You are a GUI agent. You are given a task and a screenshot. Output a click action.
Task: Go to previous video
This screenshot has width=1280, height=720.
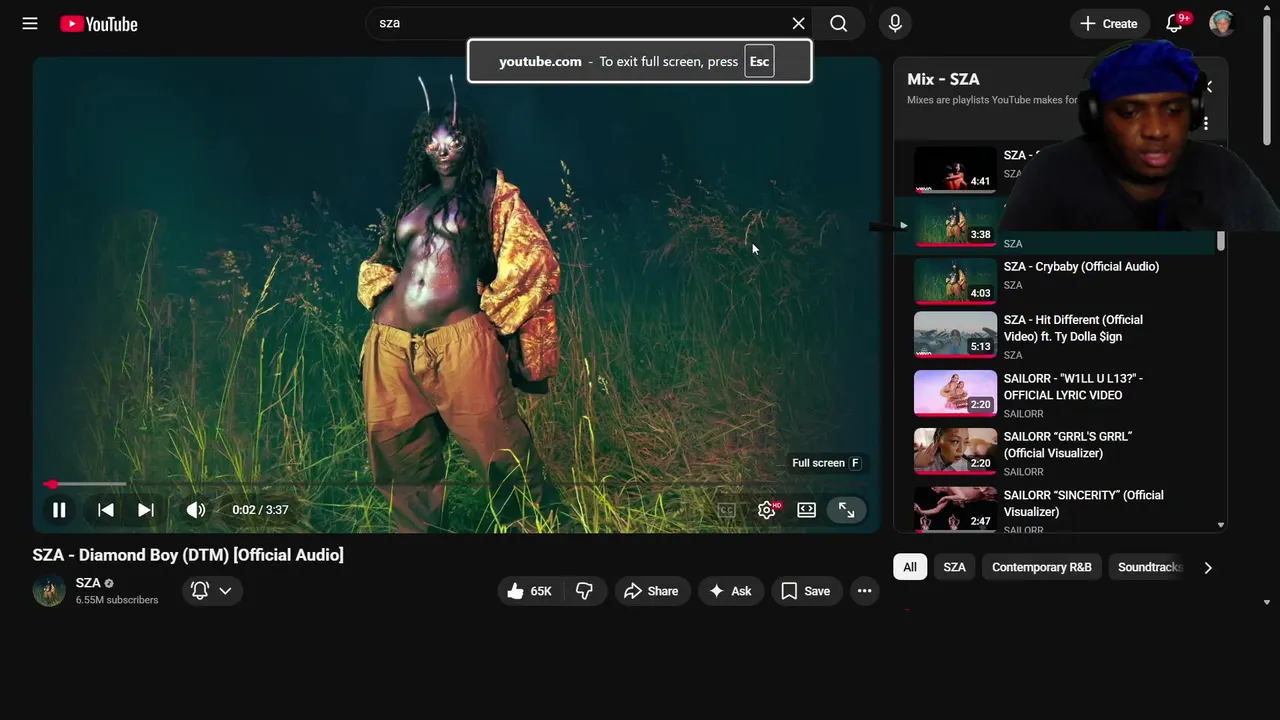(105, 510)
